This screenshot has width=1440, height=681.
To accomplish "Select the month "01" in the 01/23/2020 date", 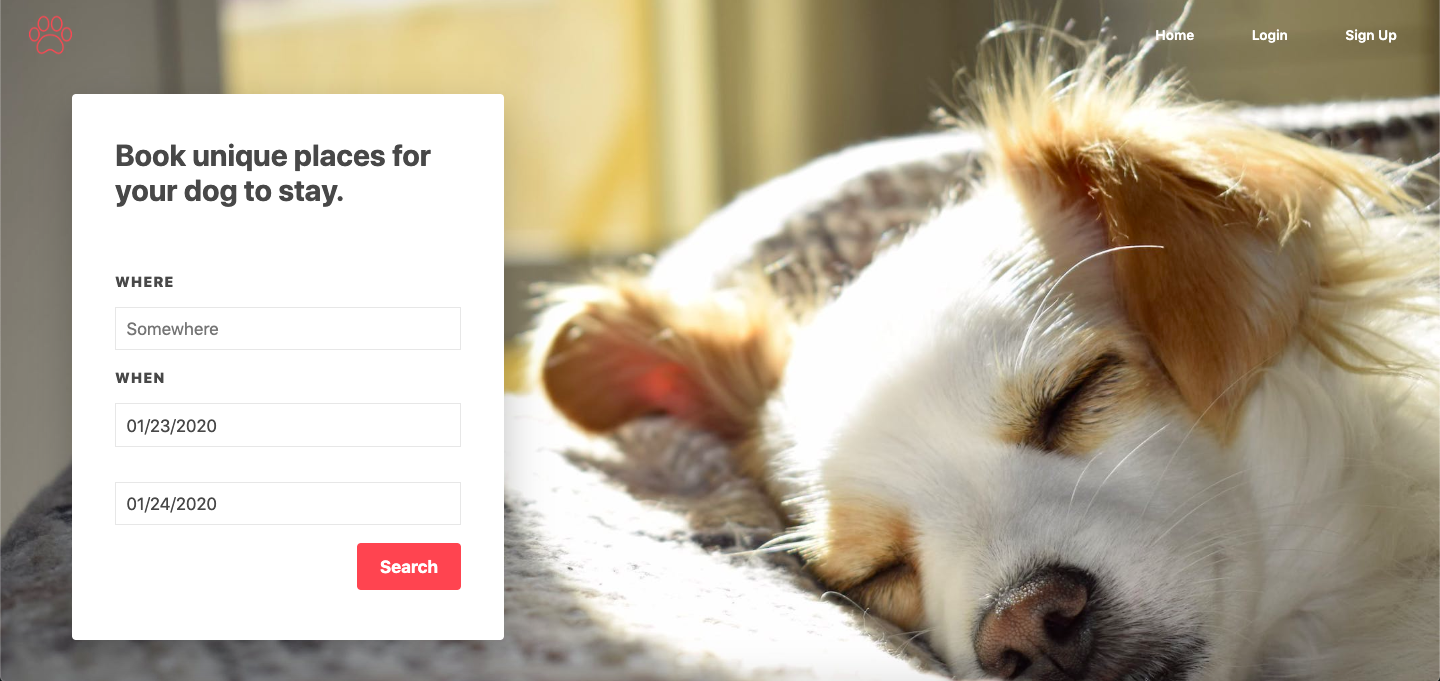I will coord(135,426).
